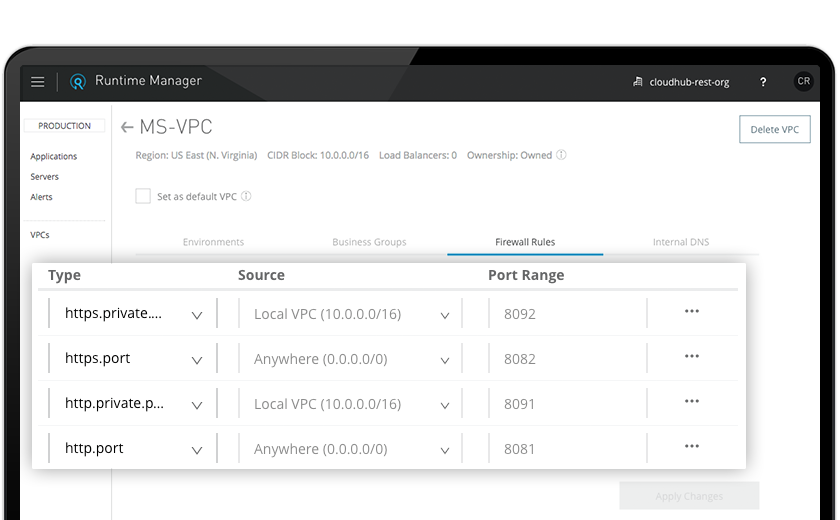Open the CR user avatar menu
This screenshot has height=520, width=840.
pos(803,81)
